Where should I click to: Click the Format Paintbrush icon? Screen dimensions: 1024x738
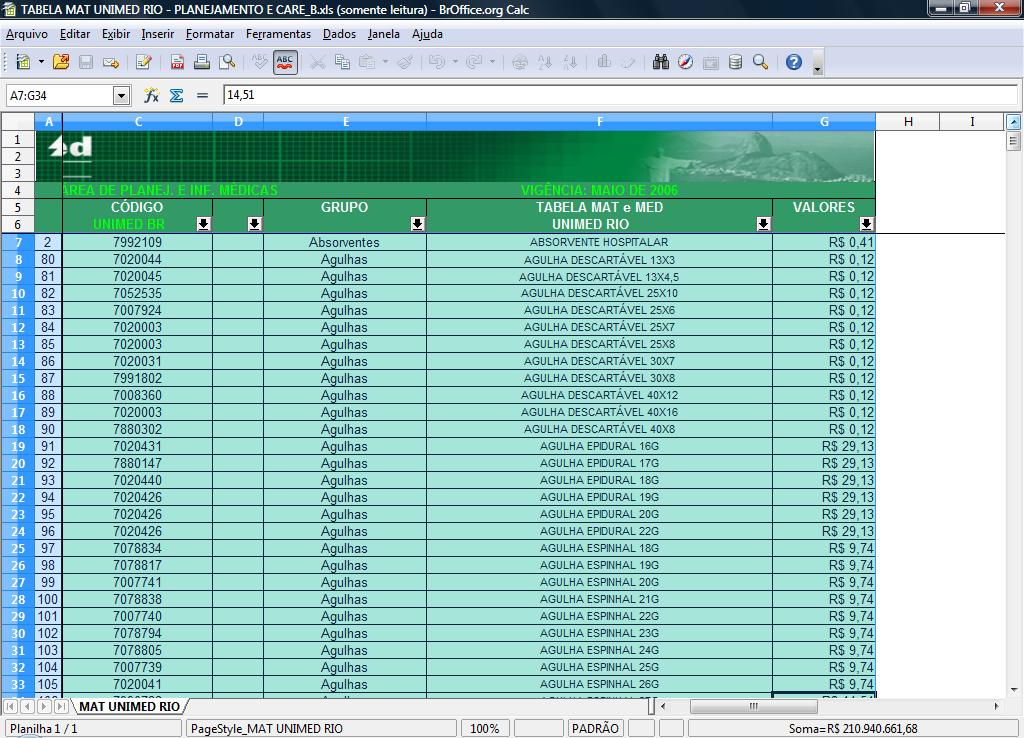[x=405, y=62]
